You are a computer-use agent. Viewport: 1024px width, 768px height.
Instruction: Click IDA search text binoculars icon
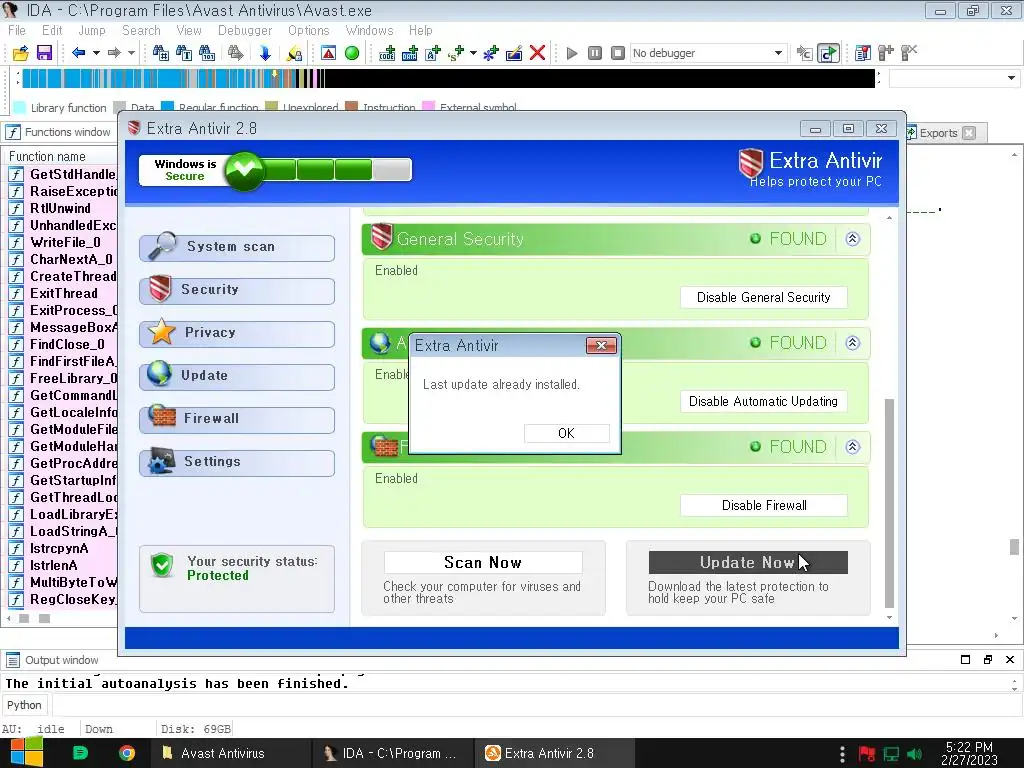[184, 53]
